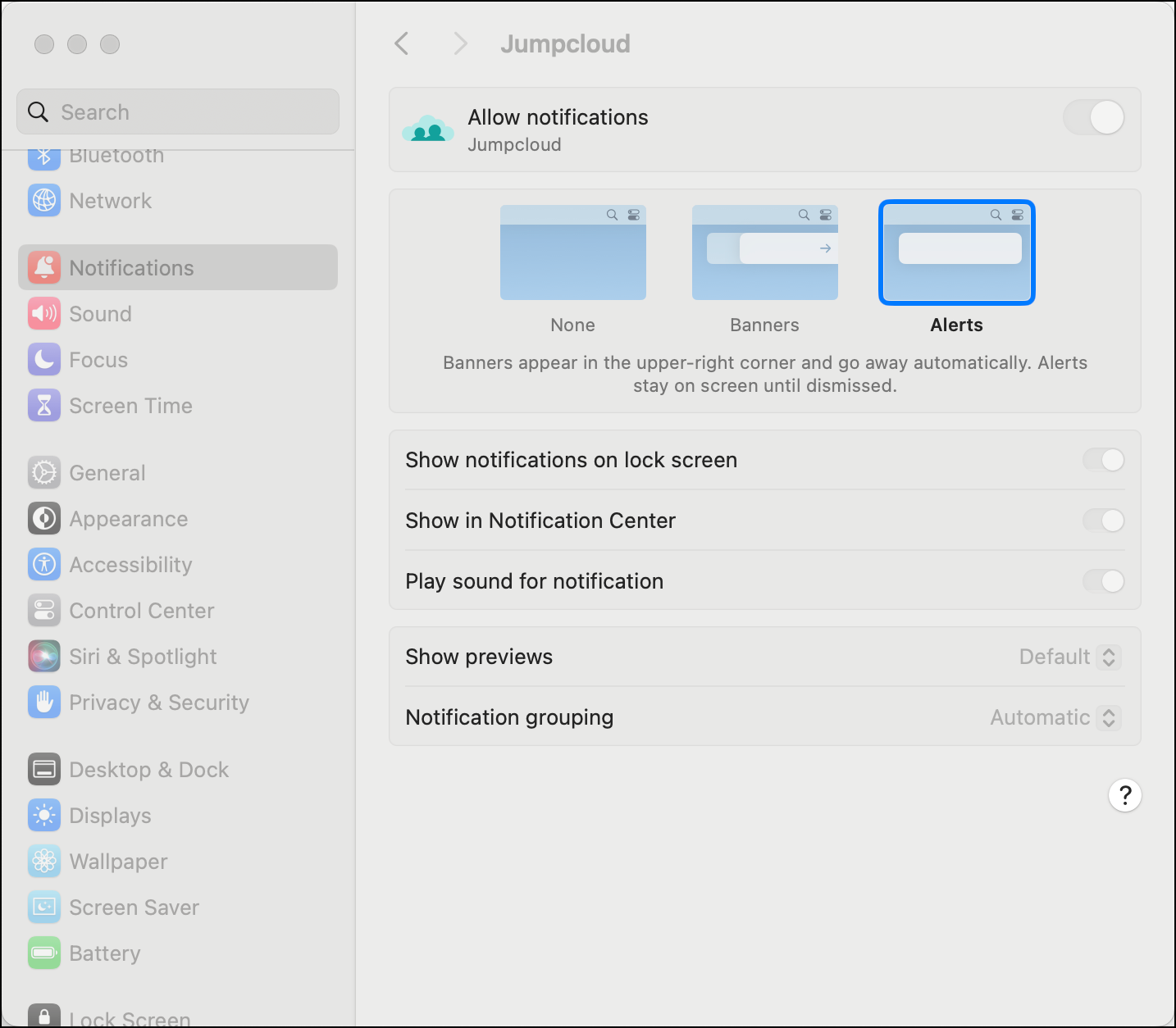
Task: Open the General settings pane
Action: pos(107,473)
